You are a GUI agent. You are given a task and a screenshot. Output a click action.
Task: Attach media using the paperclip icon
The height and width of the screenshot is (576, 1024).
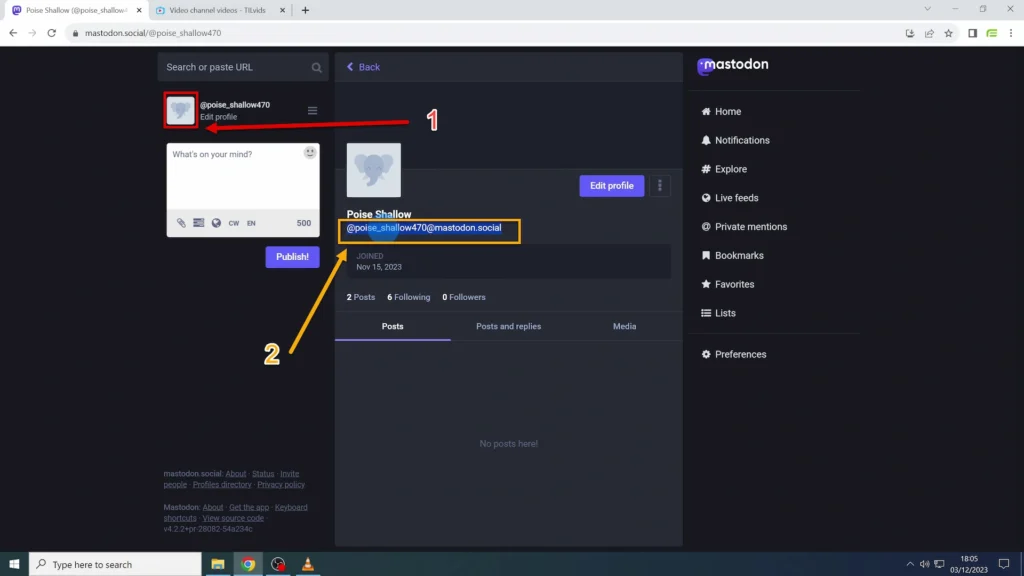181,223
